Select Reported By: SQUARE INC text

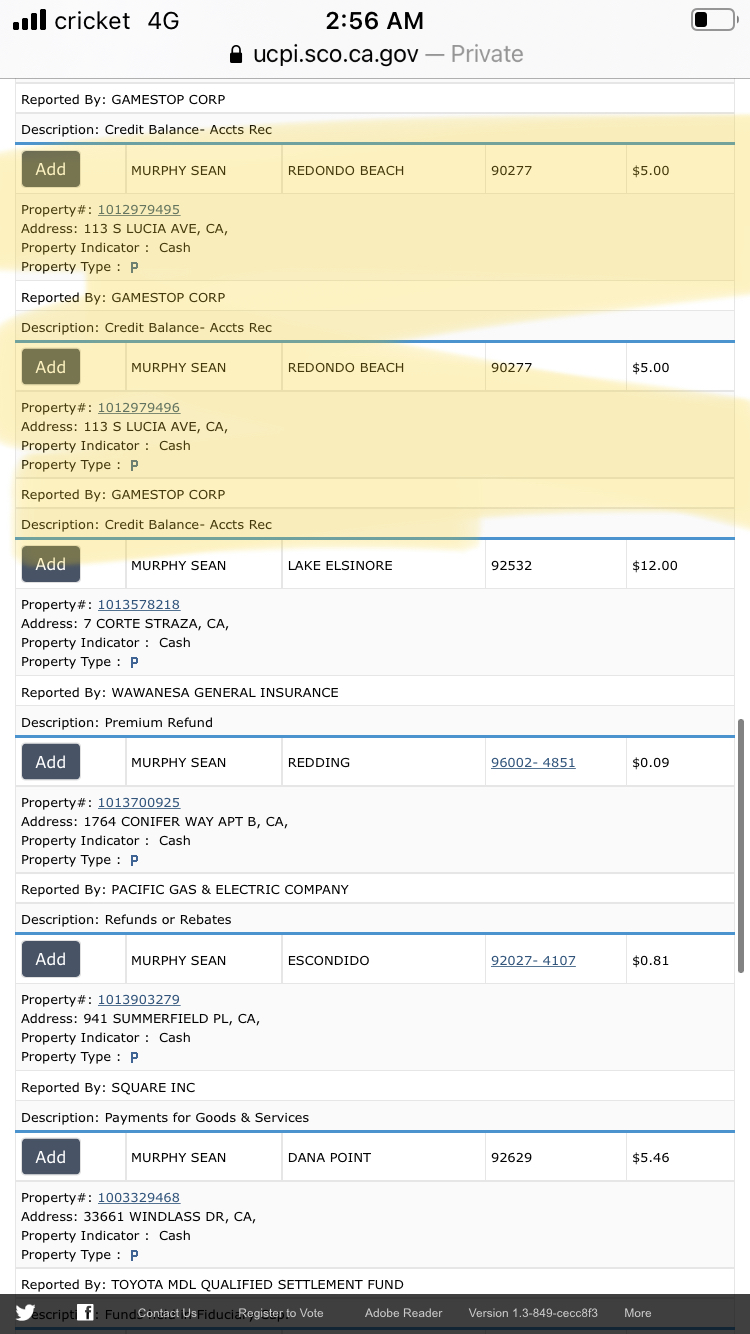[108, 1087]
